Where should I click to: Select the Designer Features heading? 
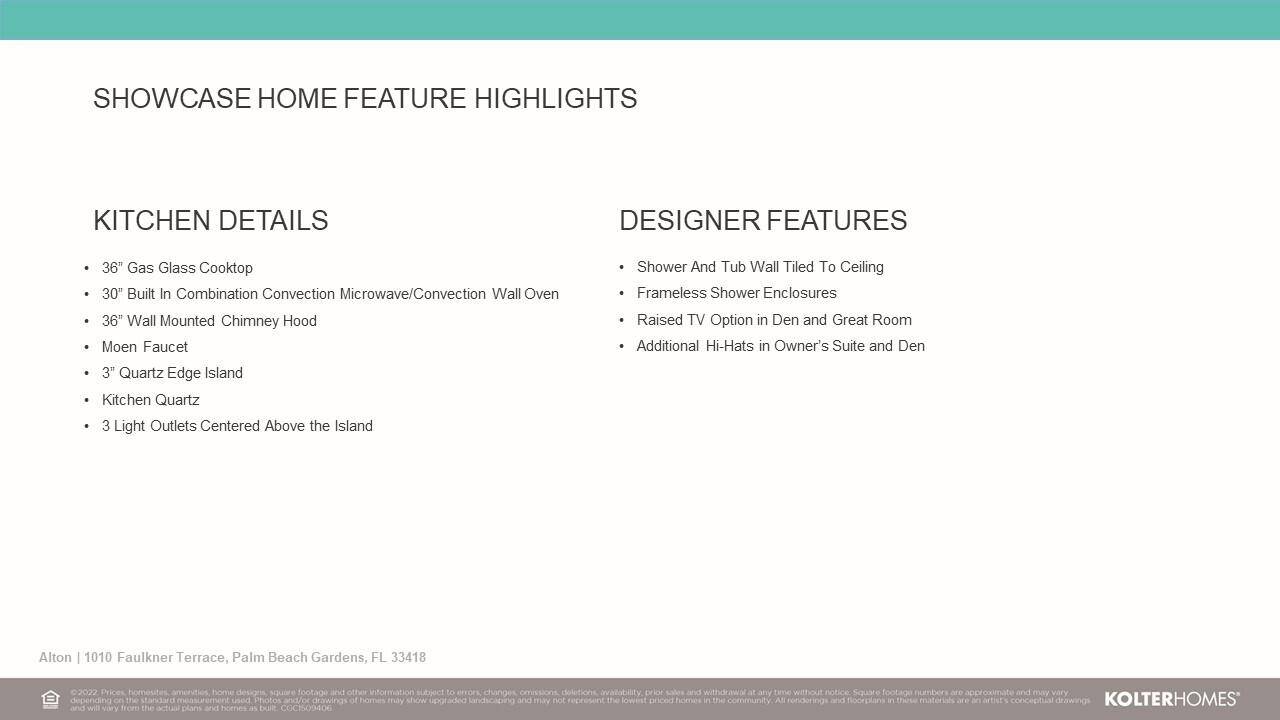point(763,221)
